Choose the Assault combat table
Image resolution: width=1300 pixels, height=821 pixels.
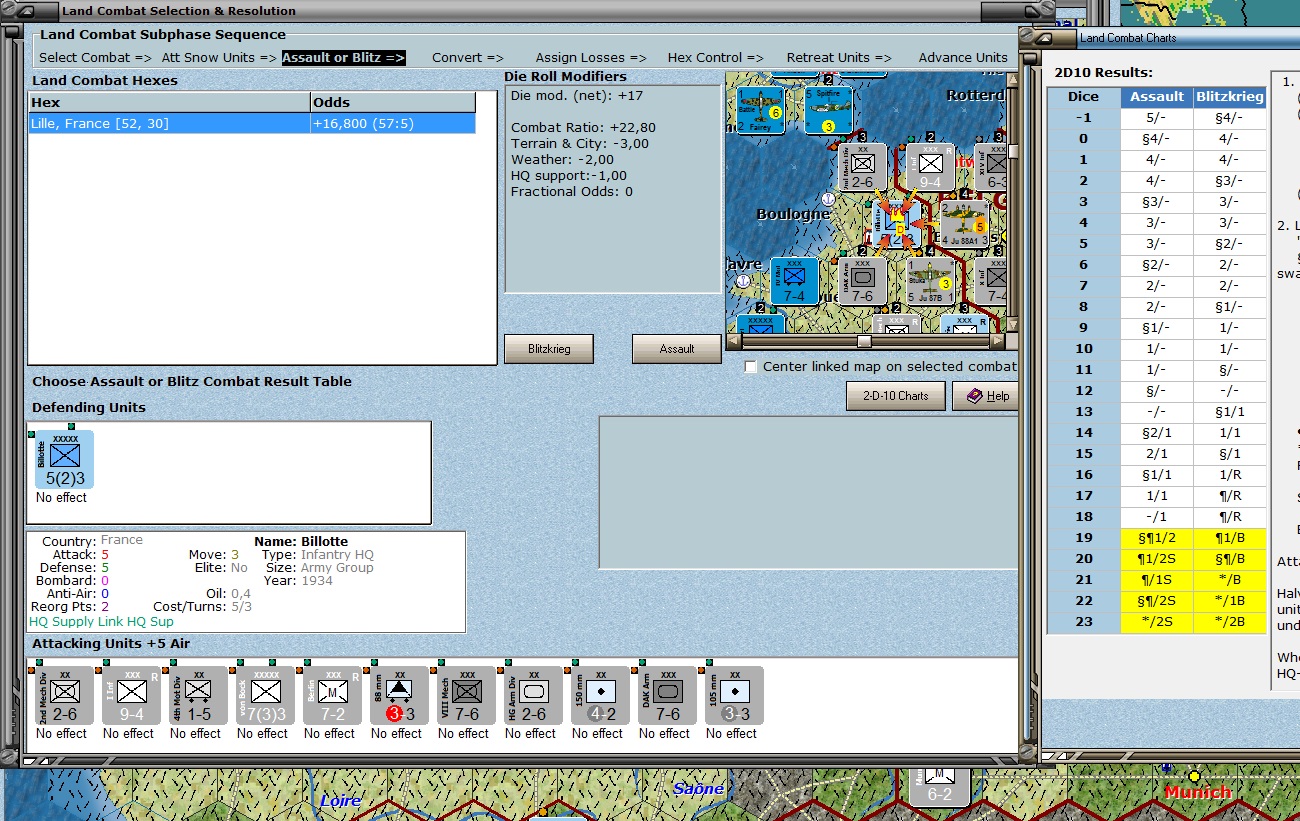pyautogui.click(x=677, y=349)
